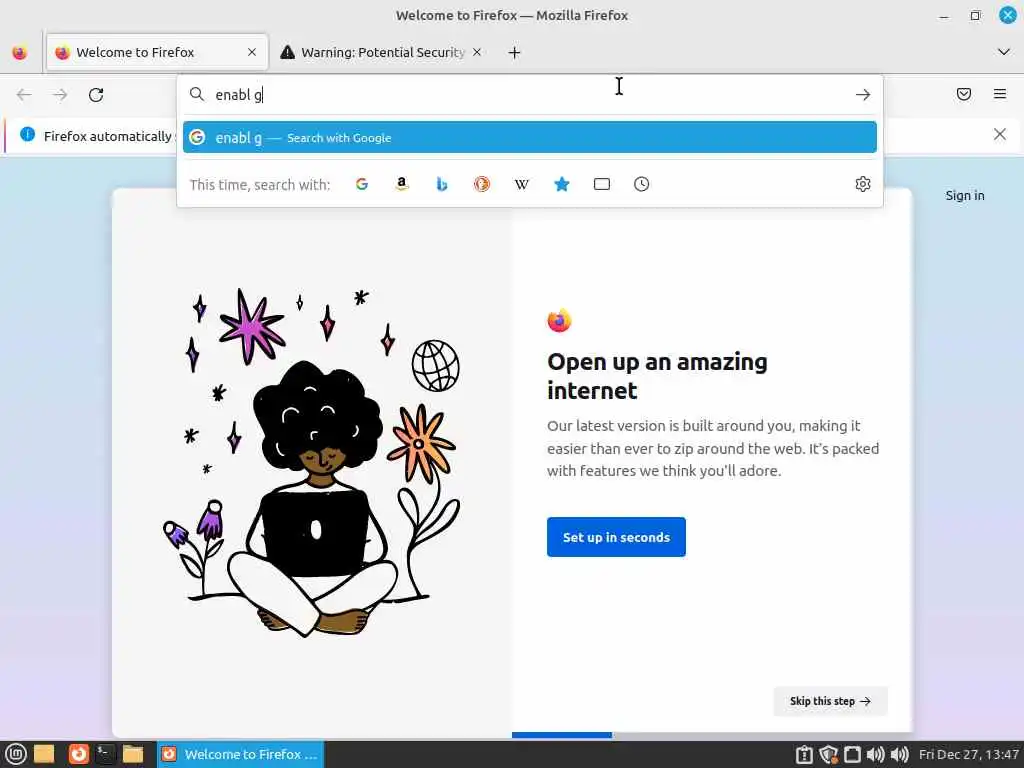Search bookmarks via the star icon
Screen dimensions: 1024x768
point(562,184)
